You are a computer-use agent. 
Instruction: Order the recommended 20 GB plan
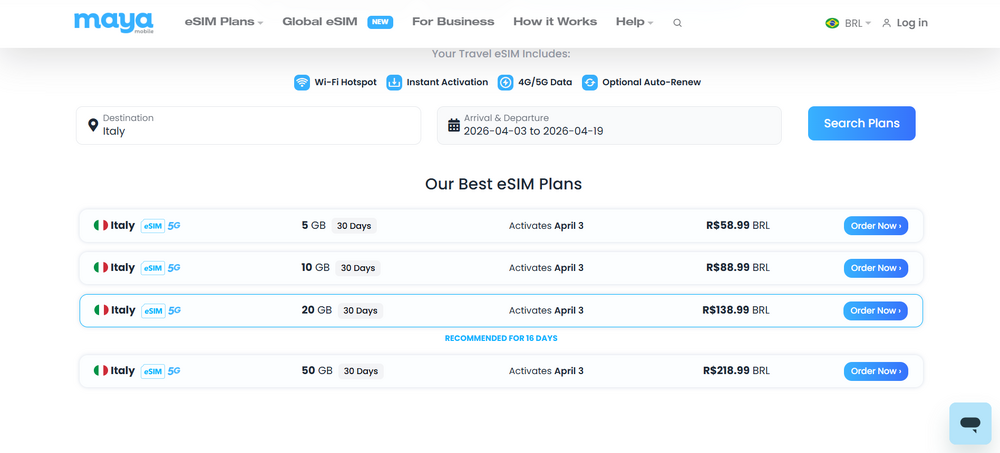875,311
